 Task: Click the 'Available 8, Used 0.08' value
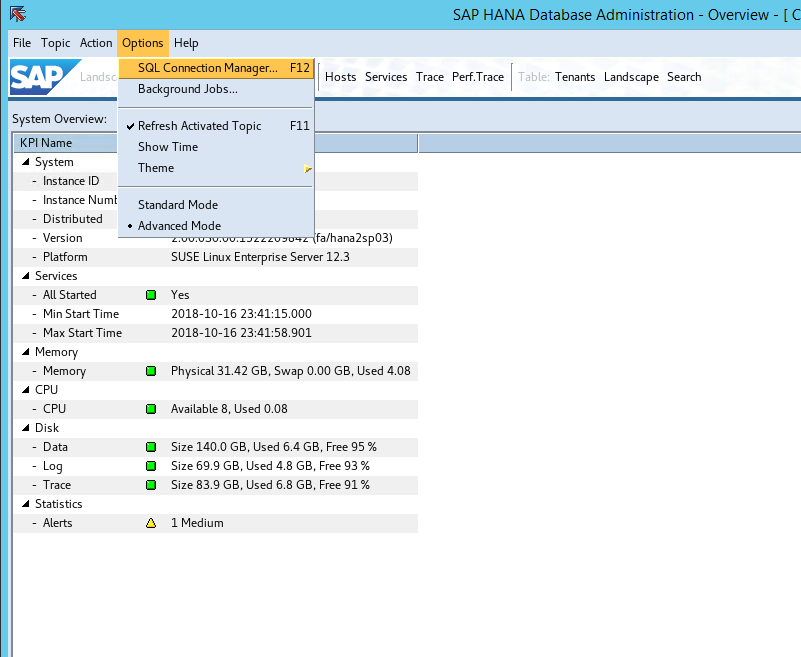click(229, 409)
